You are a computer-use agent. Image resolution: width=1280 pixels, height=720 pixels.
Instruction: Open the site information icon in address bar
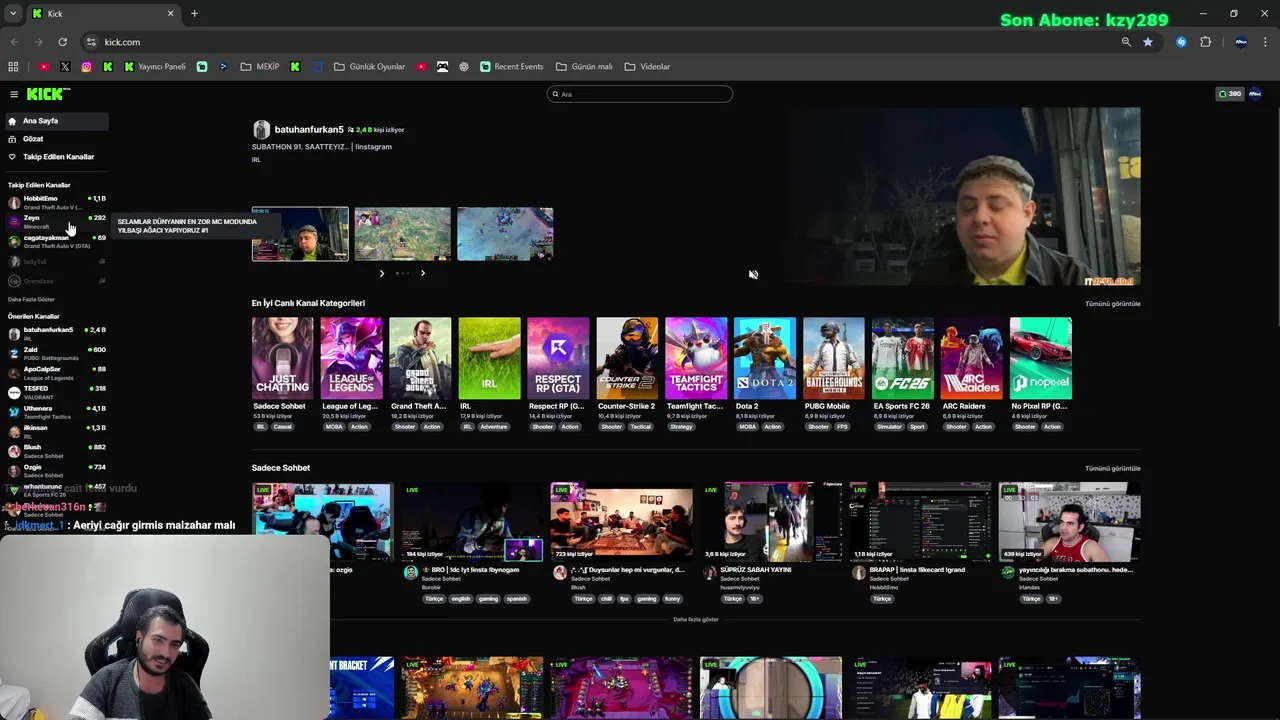(x=91, y=42)
